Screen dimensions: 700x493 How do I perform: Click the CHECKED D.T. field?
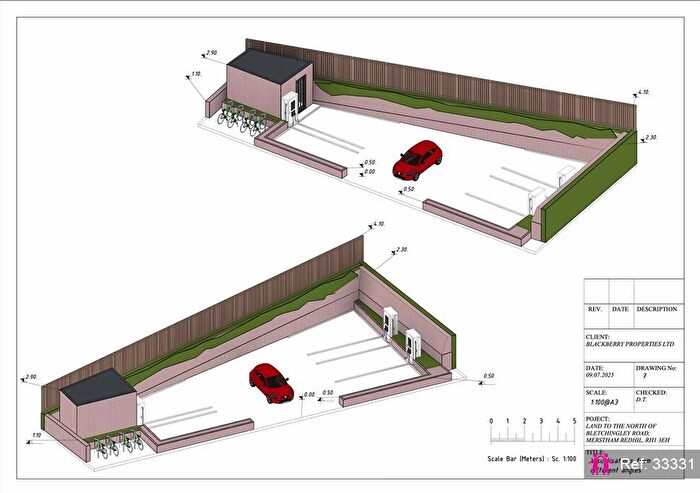point(657,396)
